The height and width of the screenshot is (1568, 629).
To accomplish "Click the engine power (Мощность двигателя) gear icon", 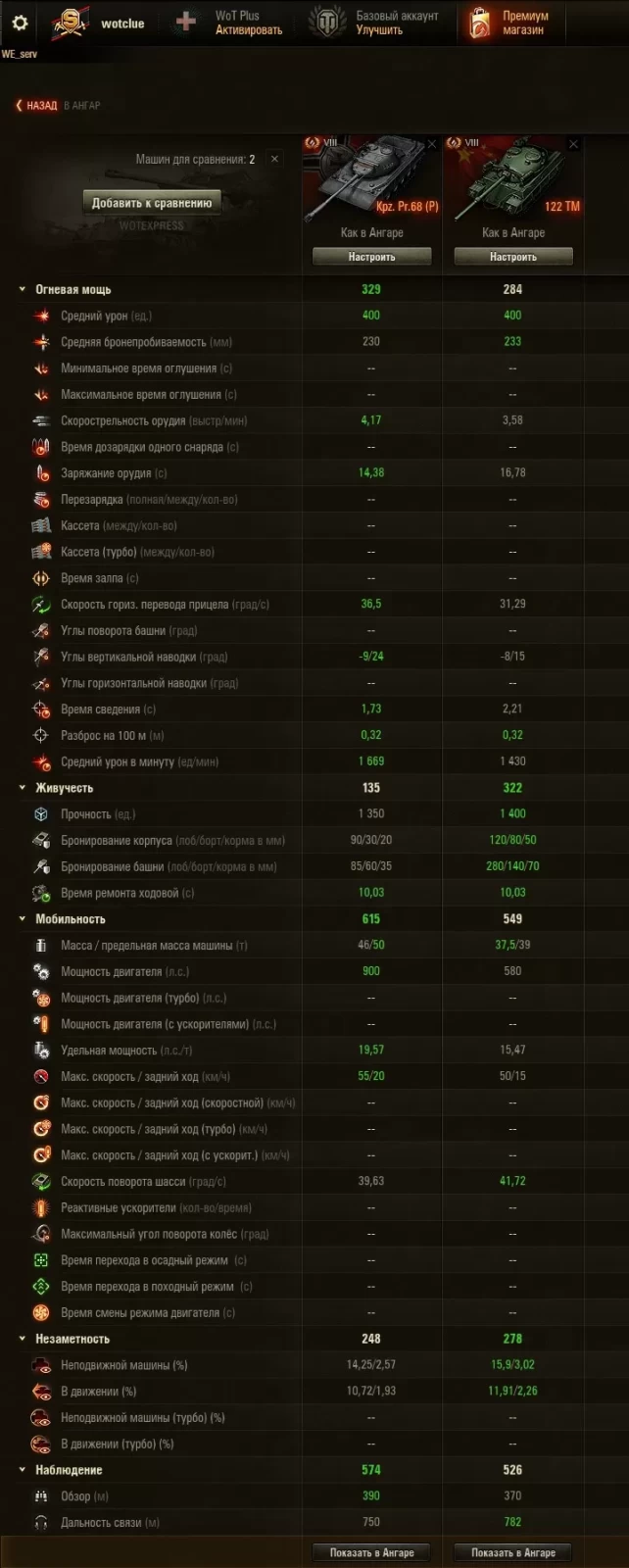I will click(x=41, y=971).
